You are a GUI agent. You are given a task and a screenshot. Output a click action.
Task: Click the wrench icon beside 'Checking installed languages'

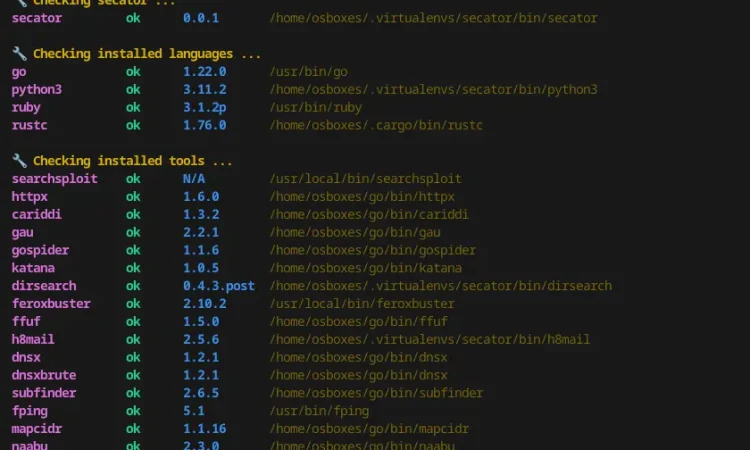tap(19, 53)
